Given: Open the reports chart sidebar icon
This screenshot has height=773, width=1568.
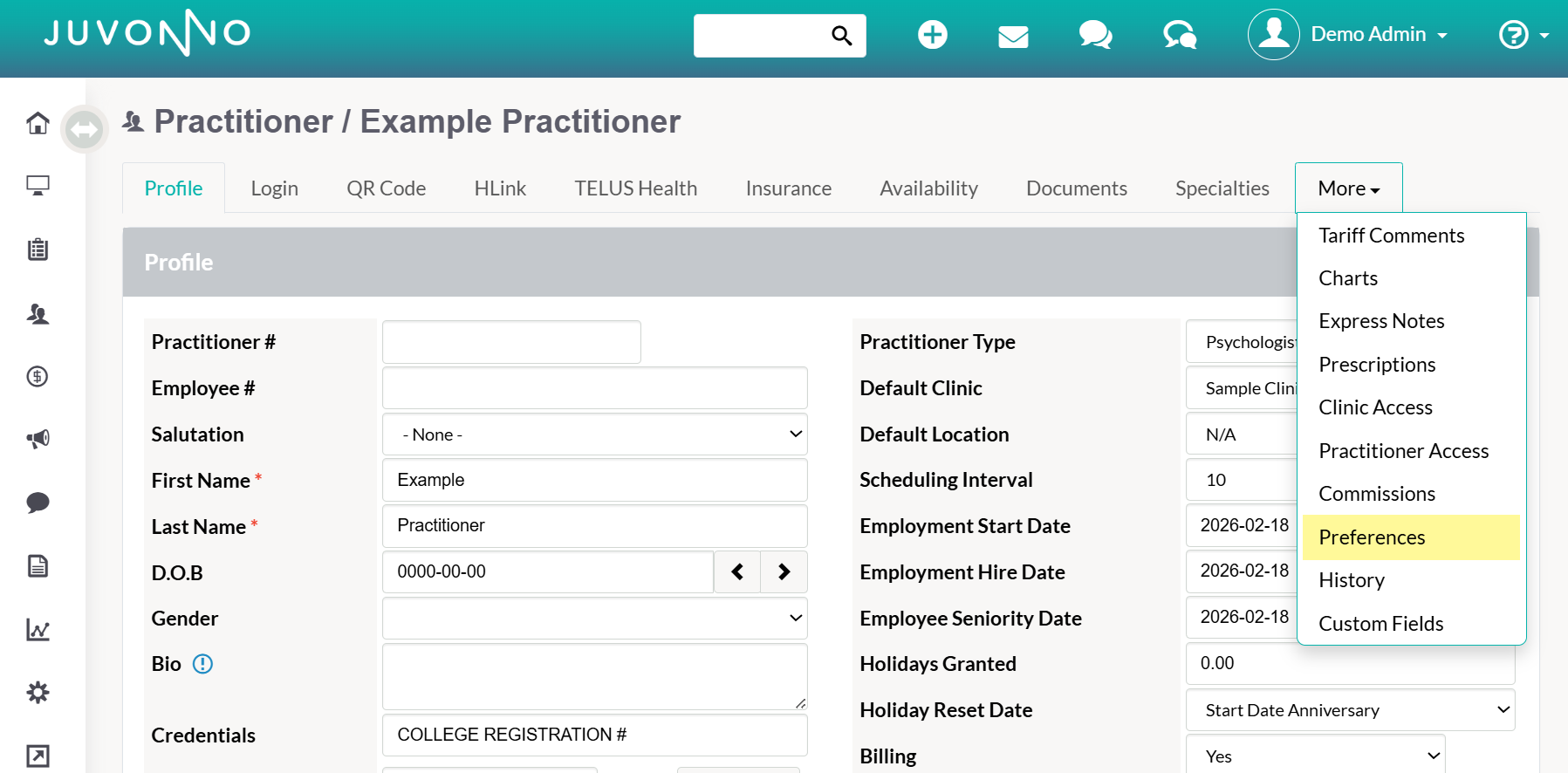Looking at the screenshot, I should point(38,629).
